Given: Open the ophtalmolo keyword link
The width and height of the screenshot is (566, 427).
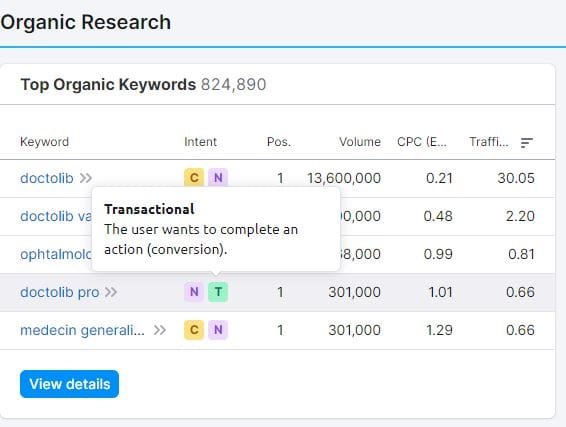Looking at the screenshot, I should tap(56, 254).
